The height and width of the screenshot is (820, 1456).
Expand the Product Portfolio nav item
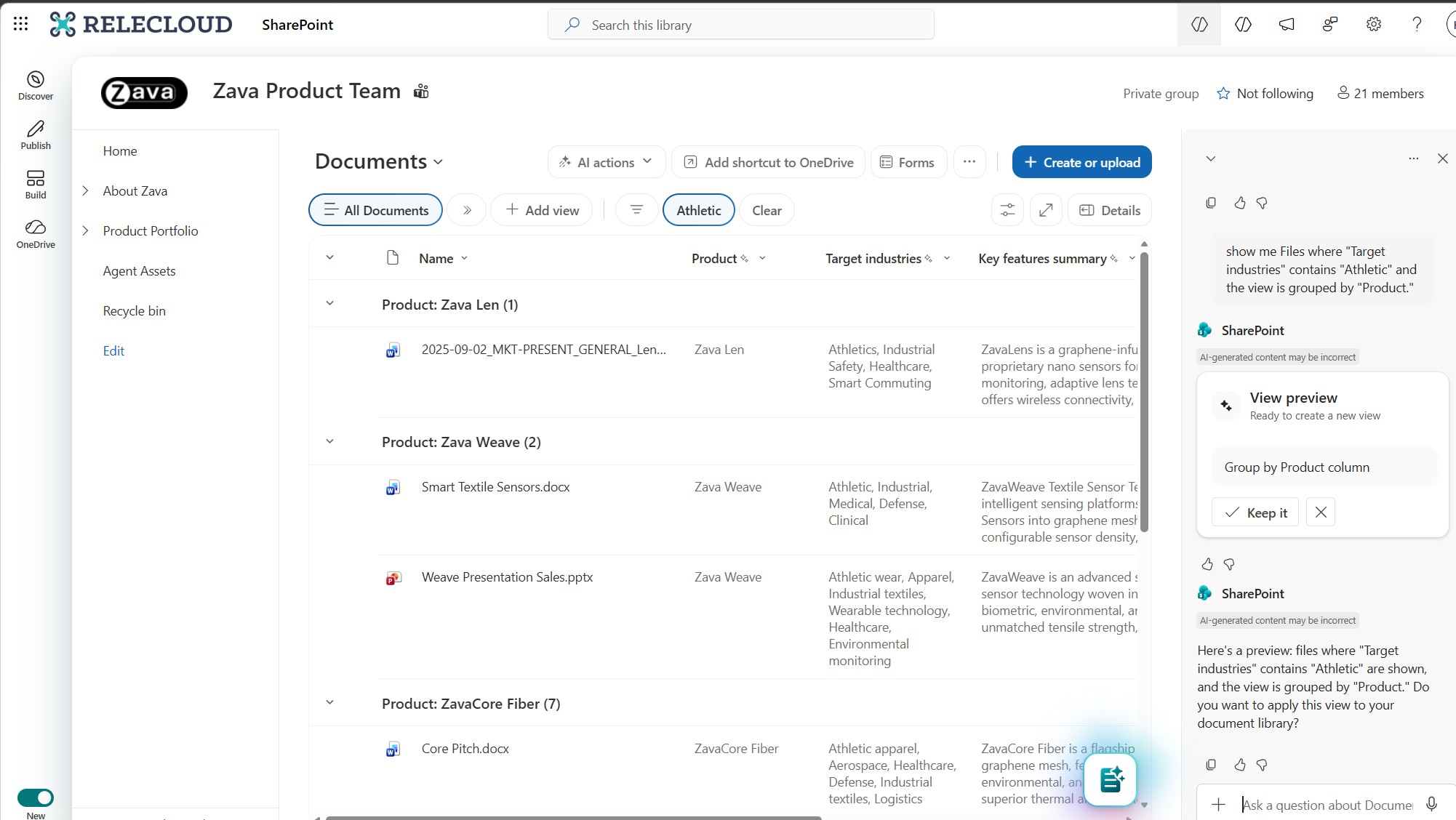point(85,230)
